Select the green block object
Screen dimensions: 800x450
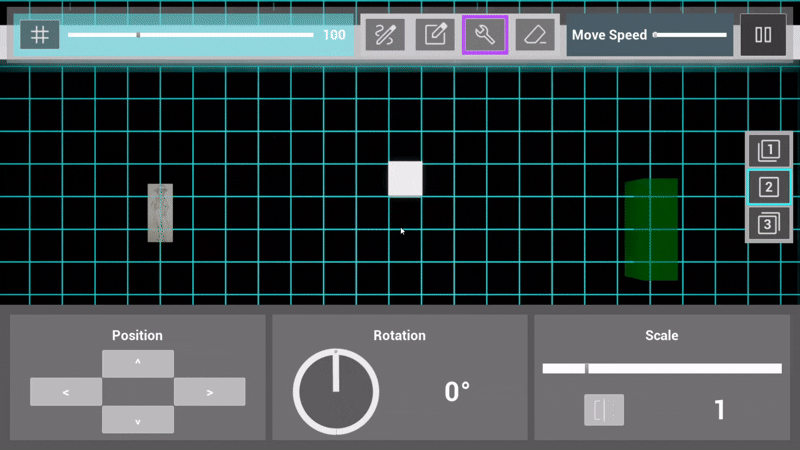click(x=650, y=229)
